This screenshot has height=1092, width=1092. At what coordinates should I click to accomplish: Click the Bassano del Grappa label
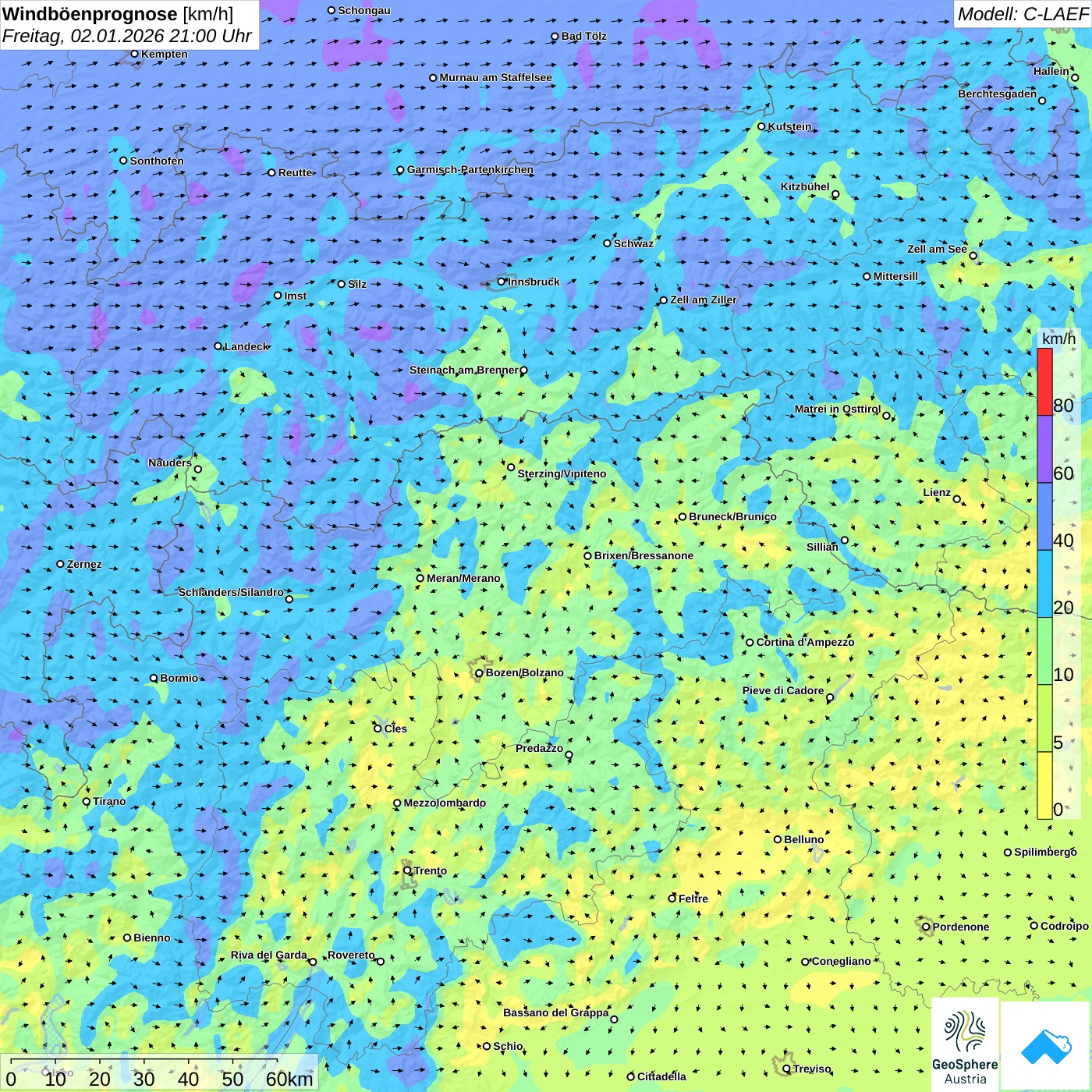pos(556,1012)
